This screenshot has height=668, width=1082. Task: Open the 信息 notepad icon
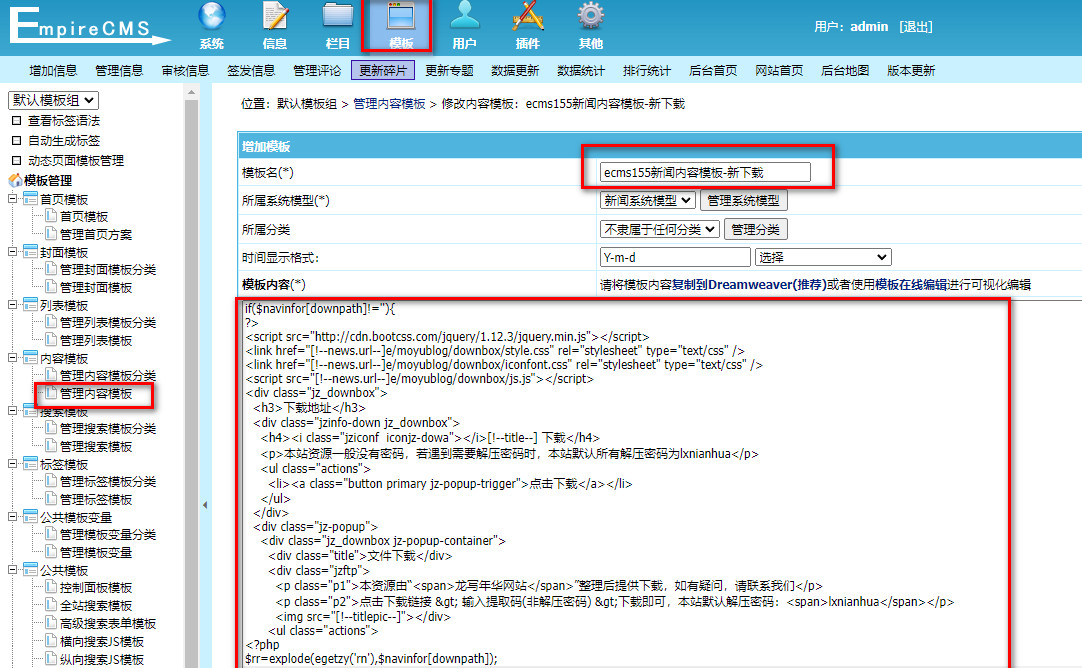(x=275, y=17)
